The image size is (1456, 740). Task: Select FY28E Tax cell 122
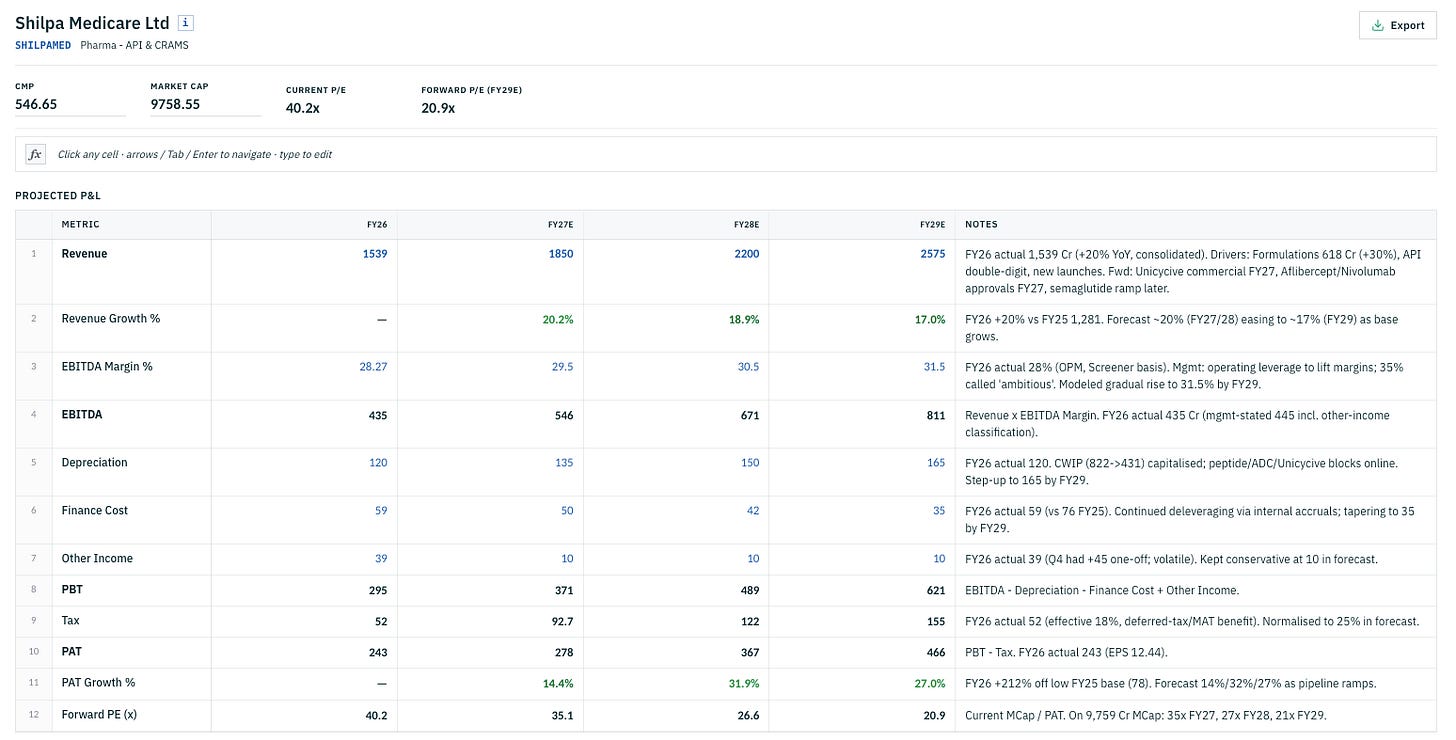[x=676, y=621]
